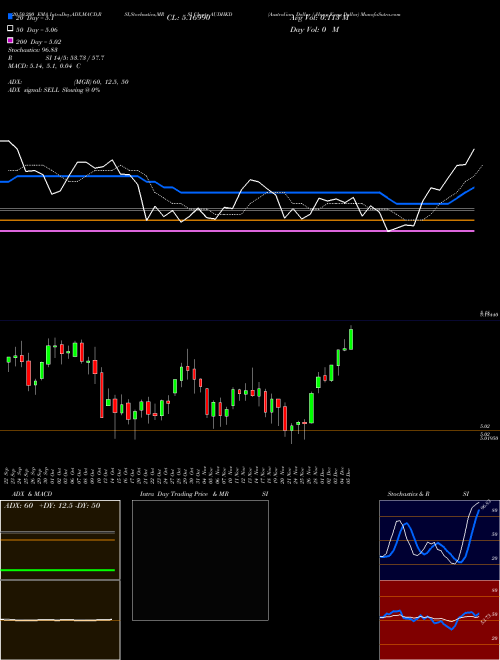Click the blue 20 Day legend swatch
This screenshot has height=660, width=500.
coord(10,17)
